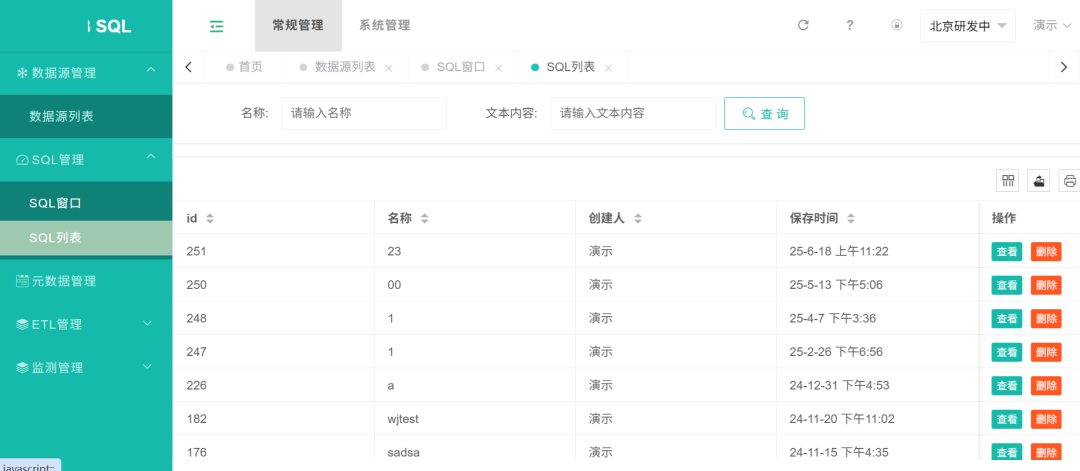
Task: Click the export icon above table
Action: click(1039, 181)
